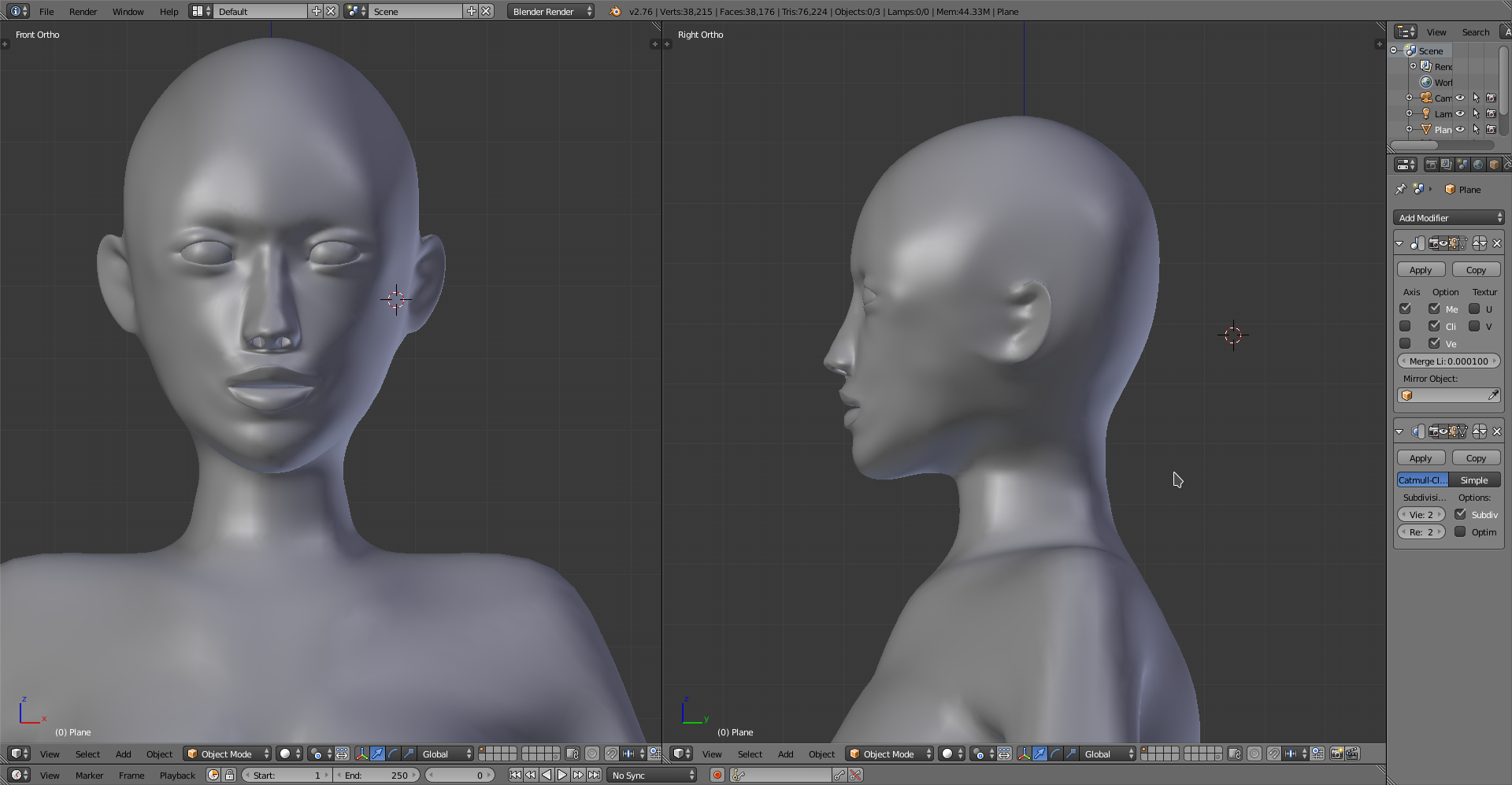This screenshot has height=785, width=1512.
Task: Enable the second mirror axis checkbox
Action: 1405,326
